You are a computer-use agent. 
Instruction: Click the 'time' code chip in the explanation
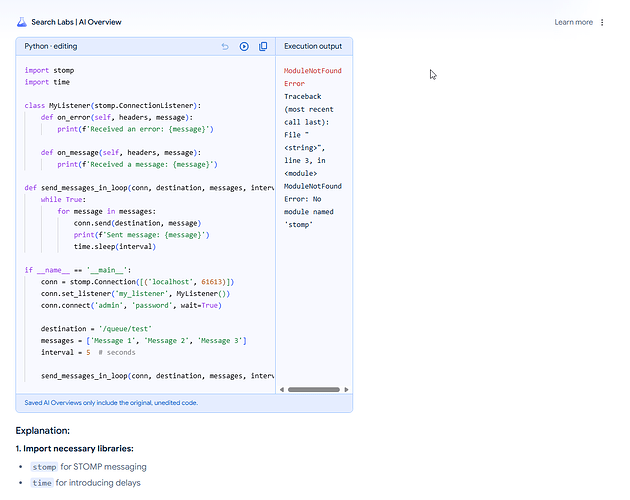tap(42, 483)
